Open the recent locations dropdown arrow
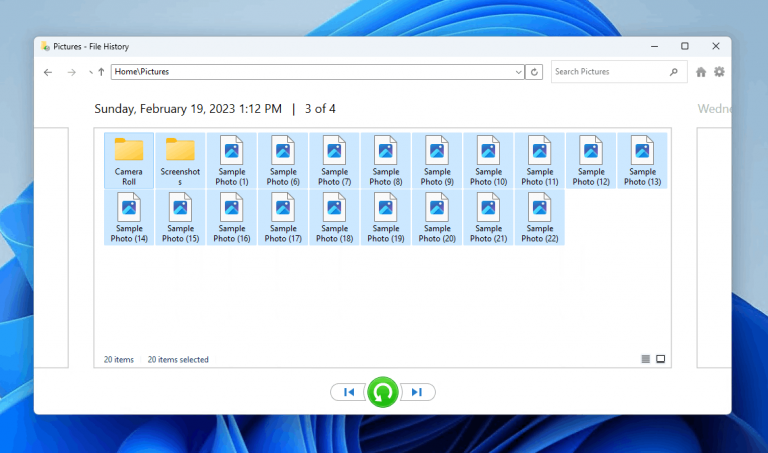The image size is (768, 453). (x=90, y=72)
